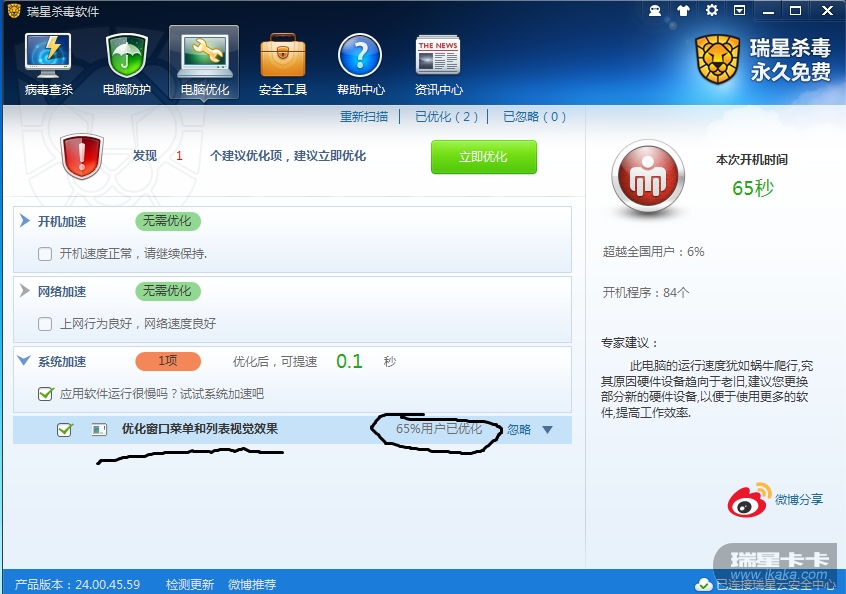846x594 pixels.
Task: View the 已优化 (2) list
Action: click(447, 117)
